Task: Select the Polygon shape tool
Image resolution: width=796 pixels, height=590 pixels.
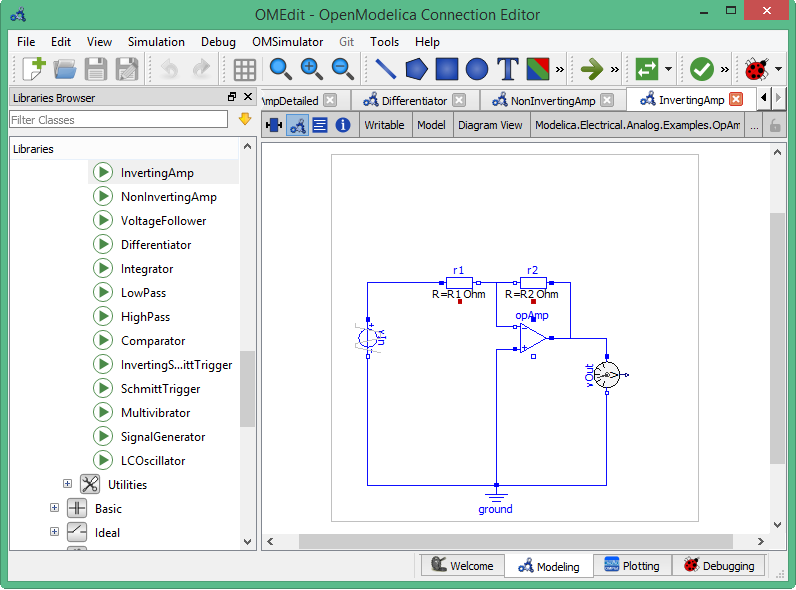Action: [416, 69]
